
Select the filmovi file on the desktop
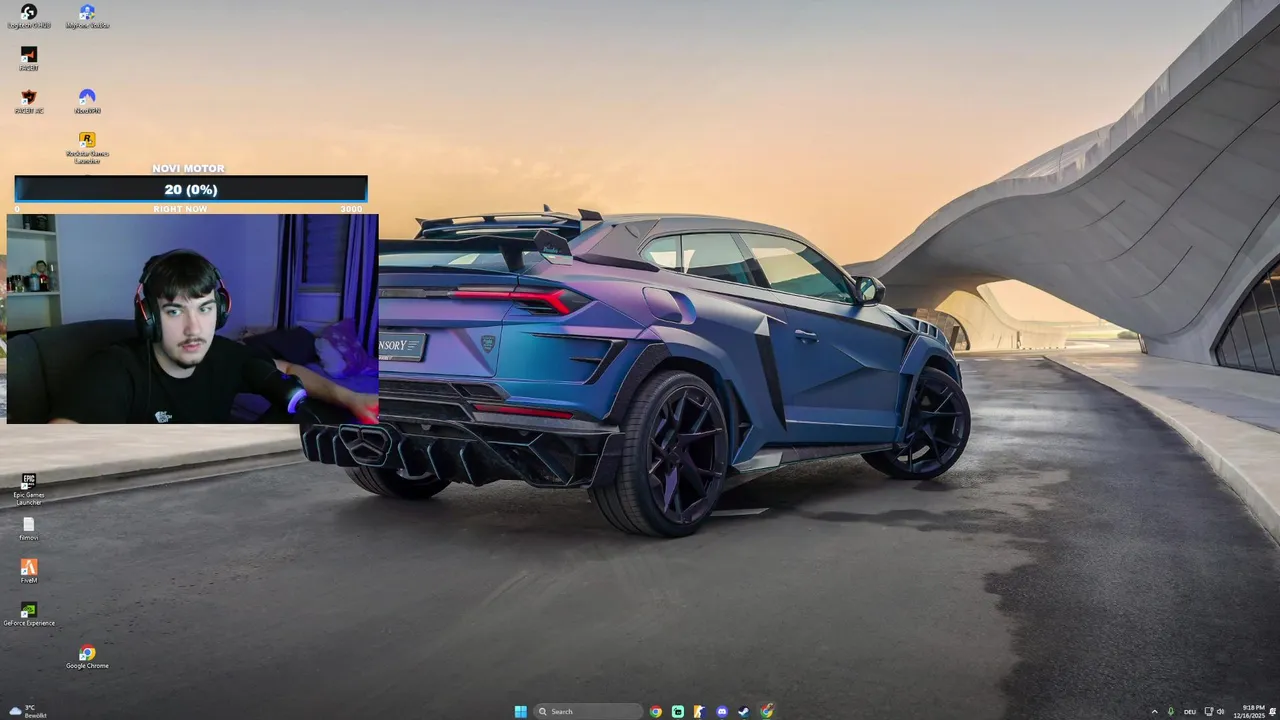coord(29,529)
